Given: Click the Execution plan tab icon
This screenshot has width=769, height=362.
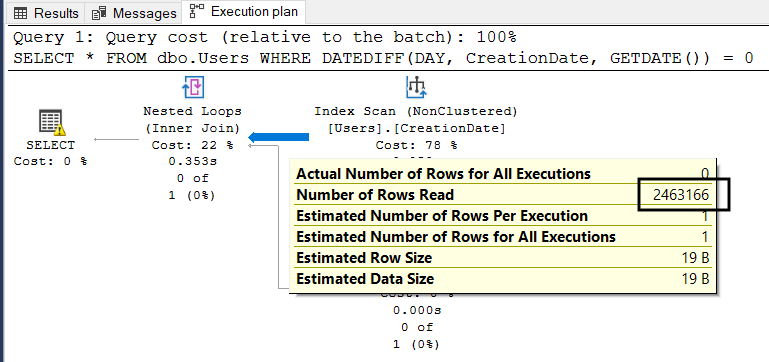Looking at the screenshot, I should [x=198, y=11].
